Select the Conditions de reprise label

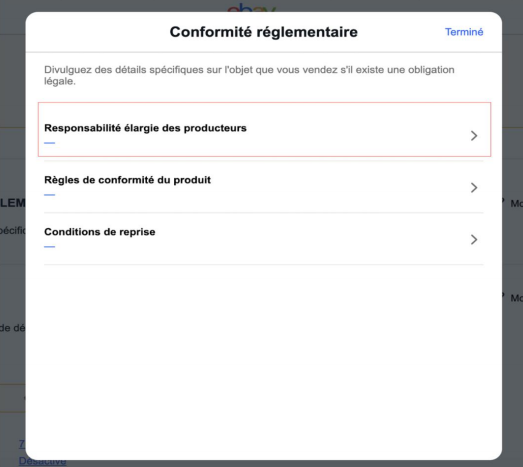(100, 232)
